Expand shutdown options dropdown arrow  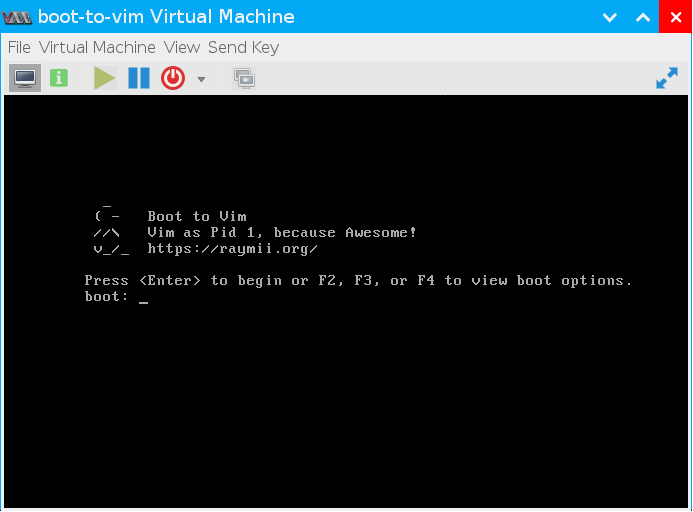point(201,79)
